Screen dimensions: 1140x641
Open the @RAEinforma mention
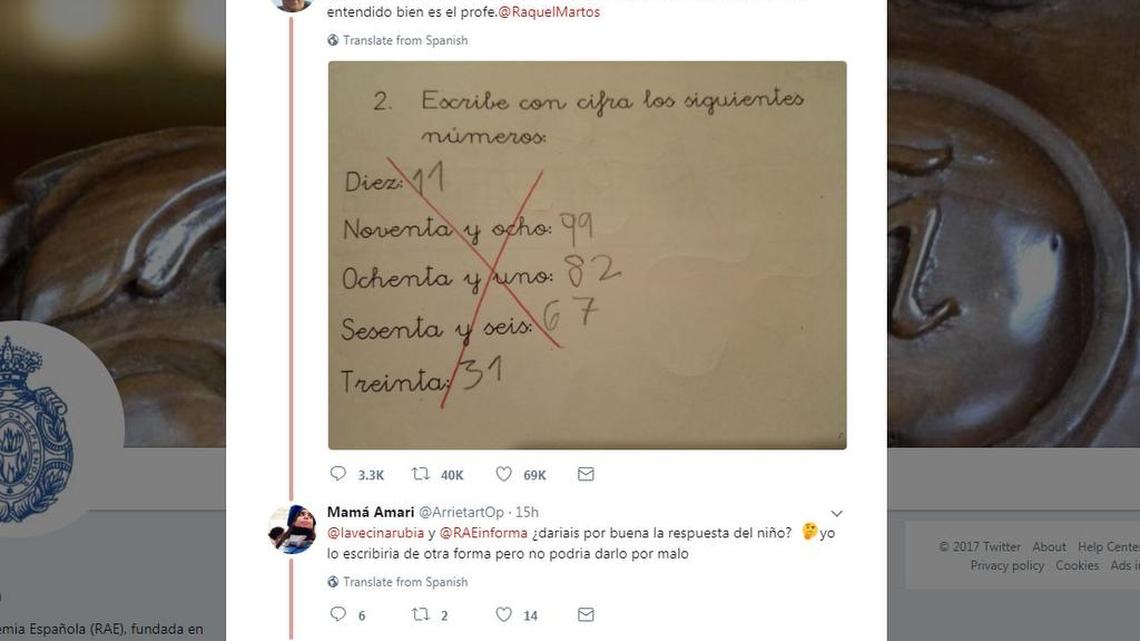484,533
